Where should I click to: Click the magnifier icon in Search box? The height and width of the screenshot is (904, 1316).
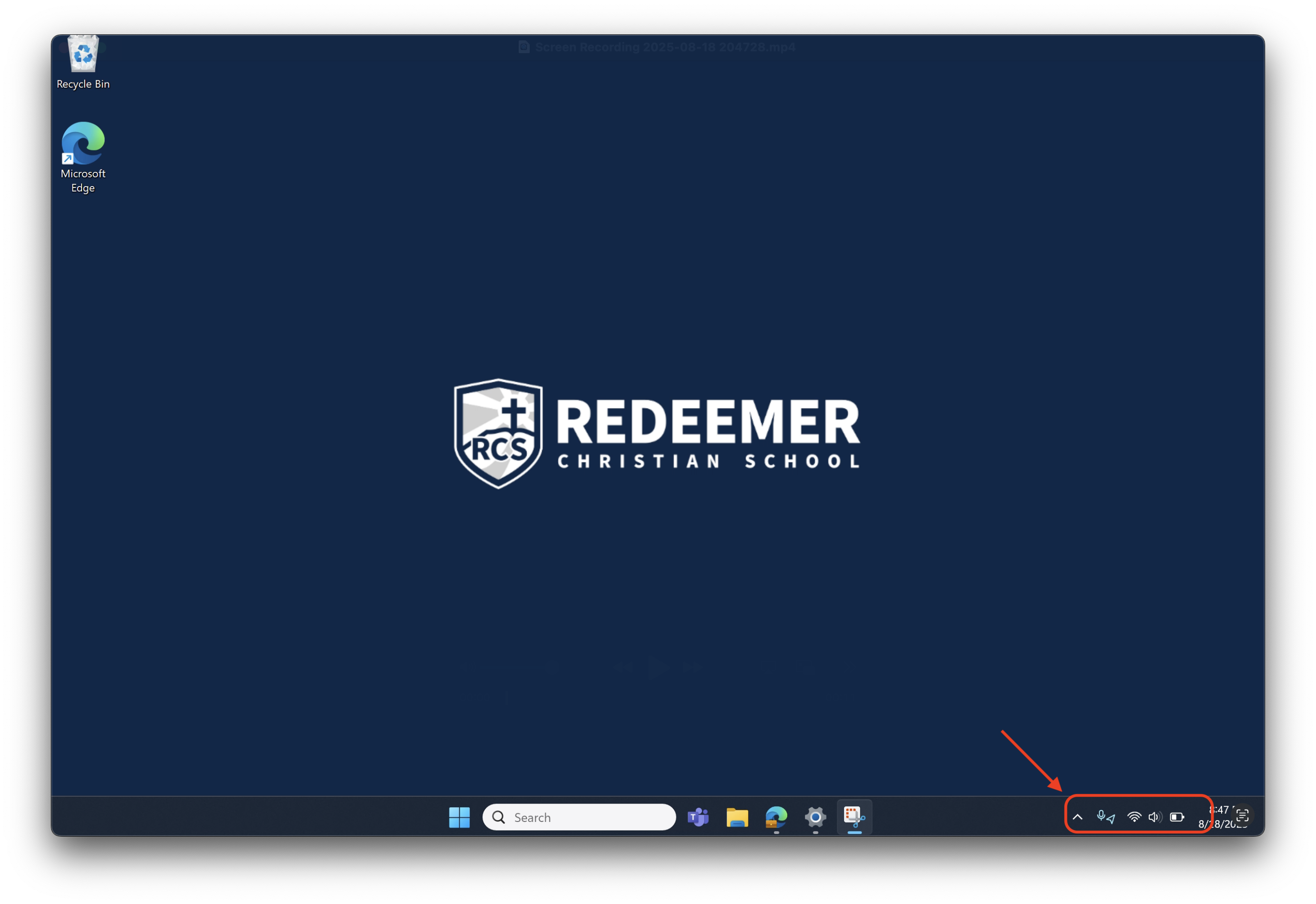point(499,817)
